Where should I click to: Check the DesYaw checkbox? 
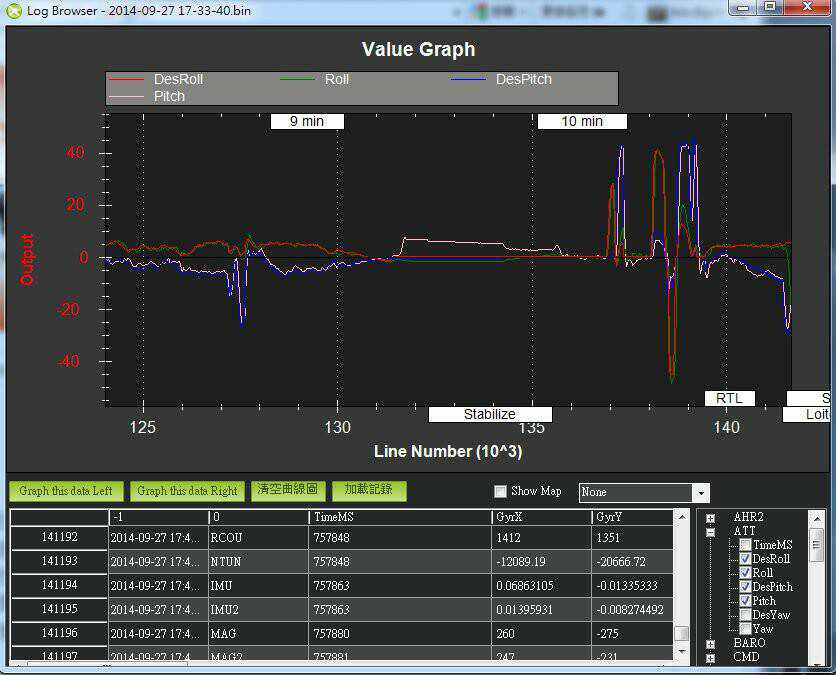(x=745, y=615)
